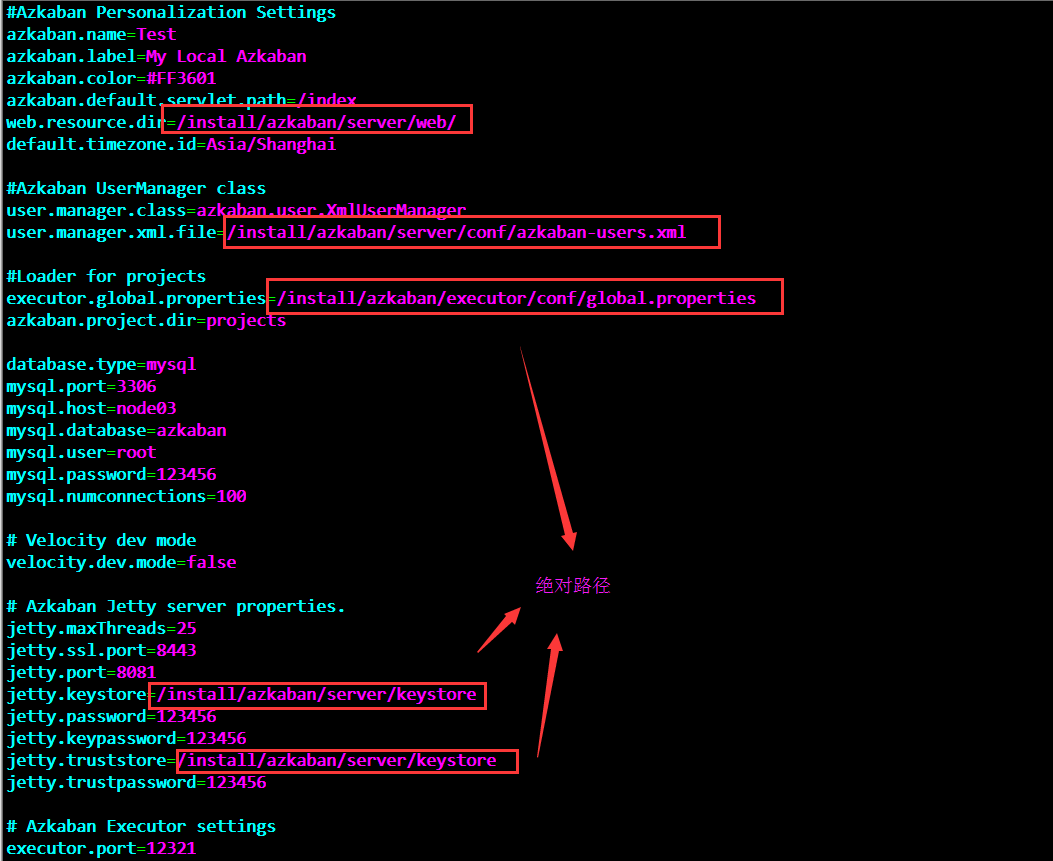
Task: Select the line "jetty.maxThreads=25"
Action: [101, 628]
